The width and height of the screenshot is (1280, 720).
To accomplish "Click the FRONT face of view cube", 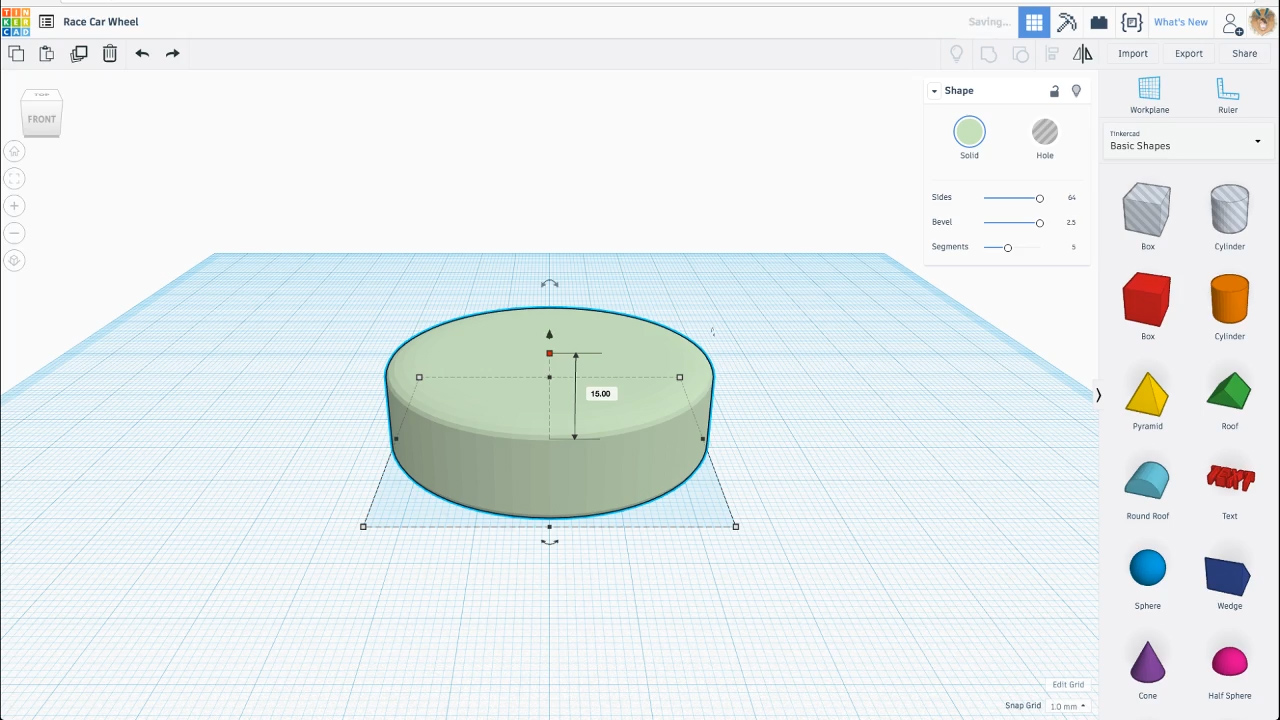I will coord(42,119).
